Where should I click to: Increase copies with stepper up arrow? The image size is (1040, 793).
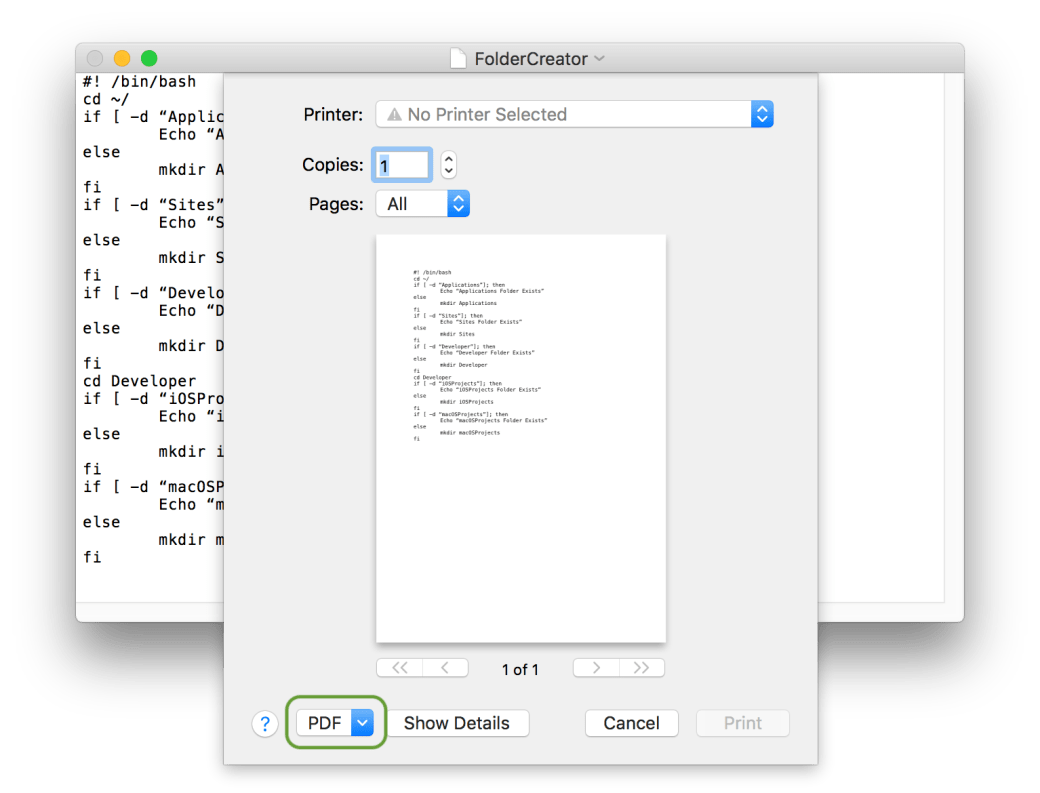pyautogui.click(x=449, y=159)
